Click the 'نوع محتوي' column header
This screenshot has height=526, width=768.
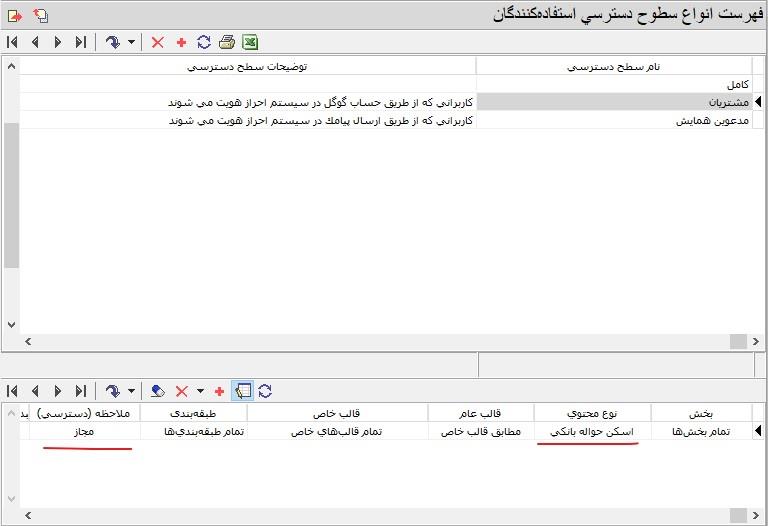[591, 413]
